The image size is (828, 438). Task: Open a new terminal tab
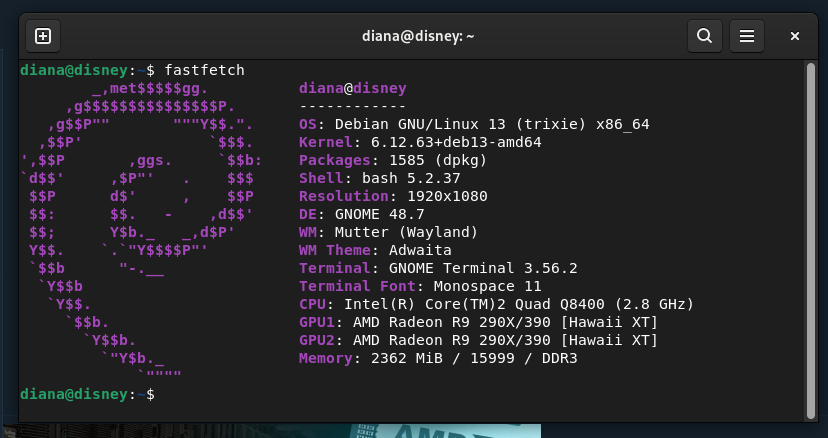click(43, 36)
